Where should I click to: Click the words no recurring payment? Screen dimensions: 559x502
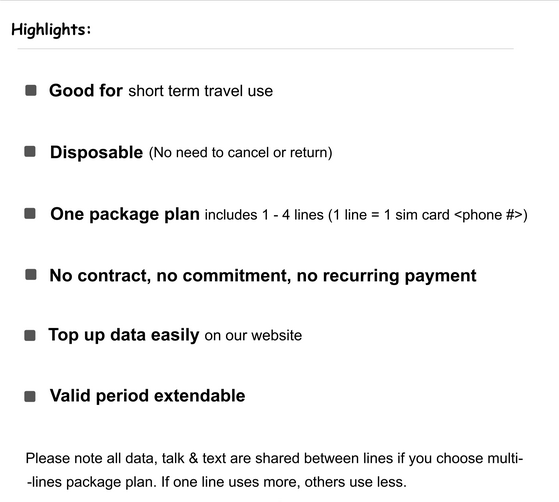tap(386, 276)
